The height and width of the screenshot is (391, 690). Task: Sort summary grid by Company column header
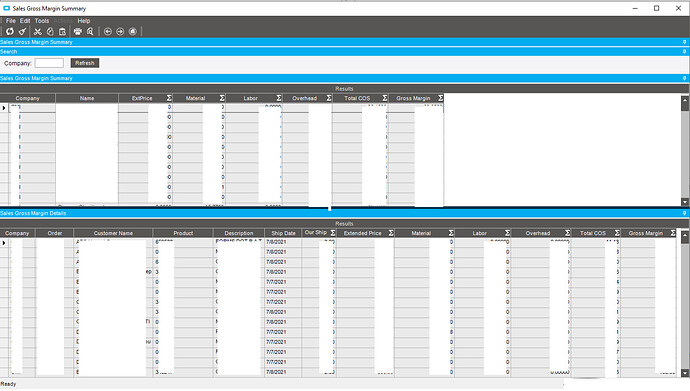tap(28, 98)
